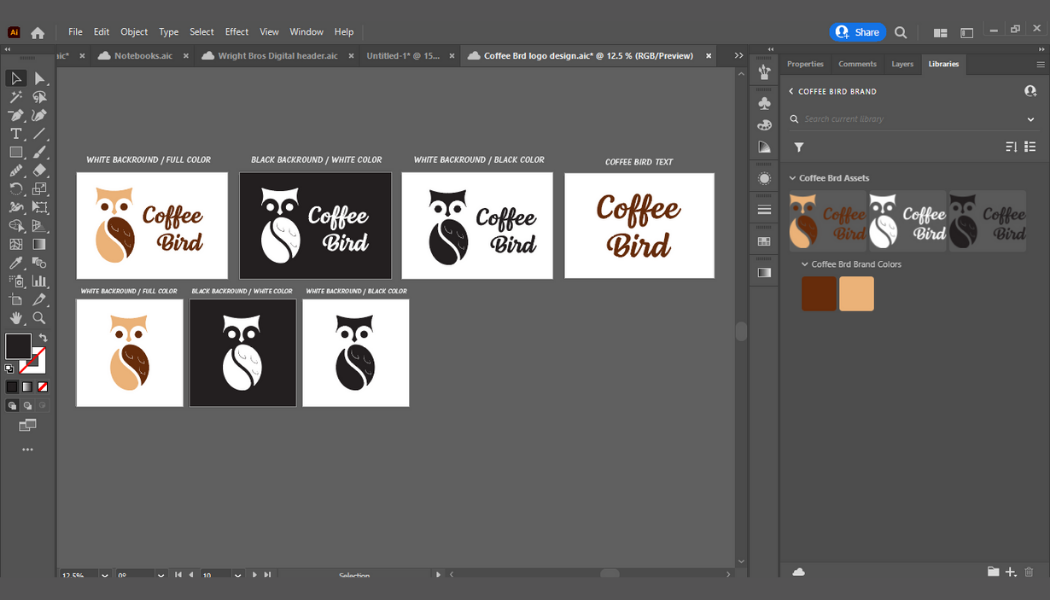The image size is (1050, 600).
Task: Pick the Lasso tool
Action: (40, 97)
